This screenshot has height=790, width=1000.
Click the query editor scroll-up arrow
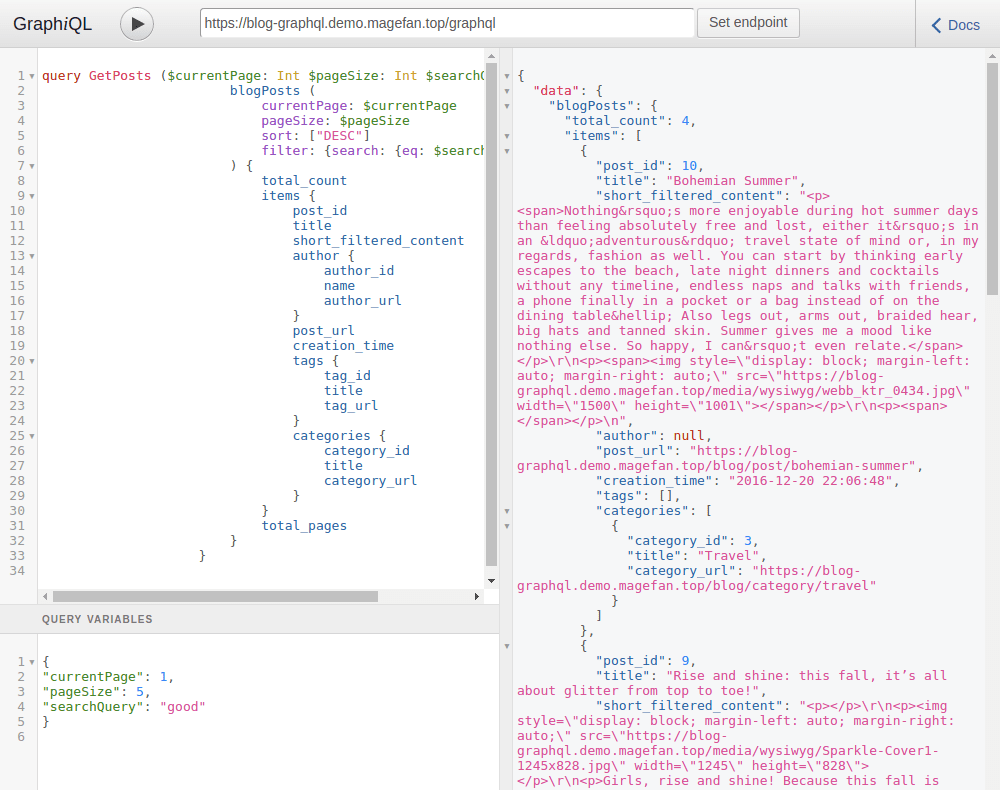point(491,56)
